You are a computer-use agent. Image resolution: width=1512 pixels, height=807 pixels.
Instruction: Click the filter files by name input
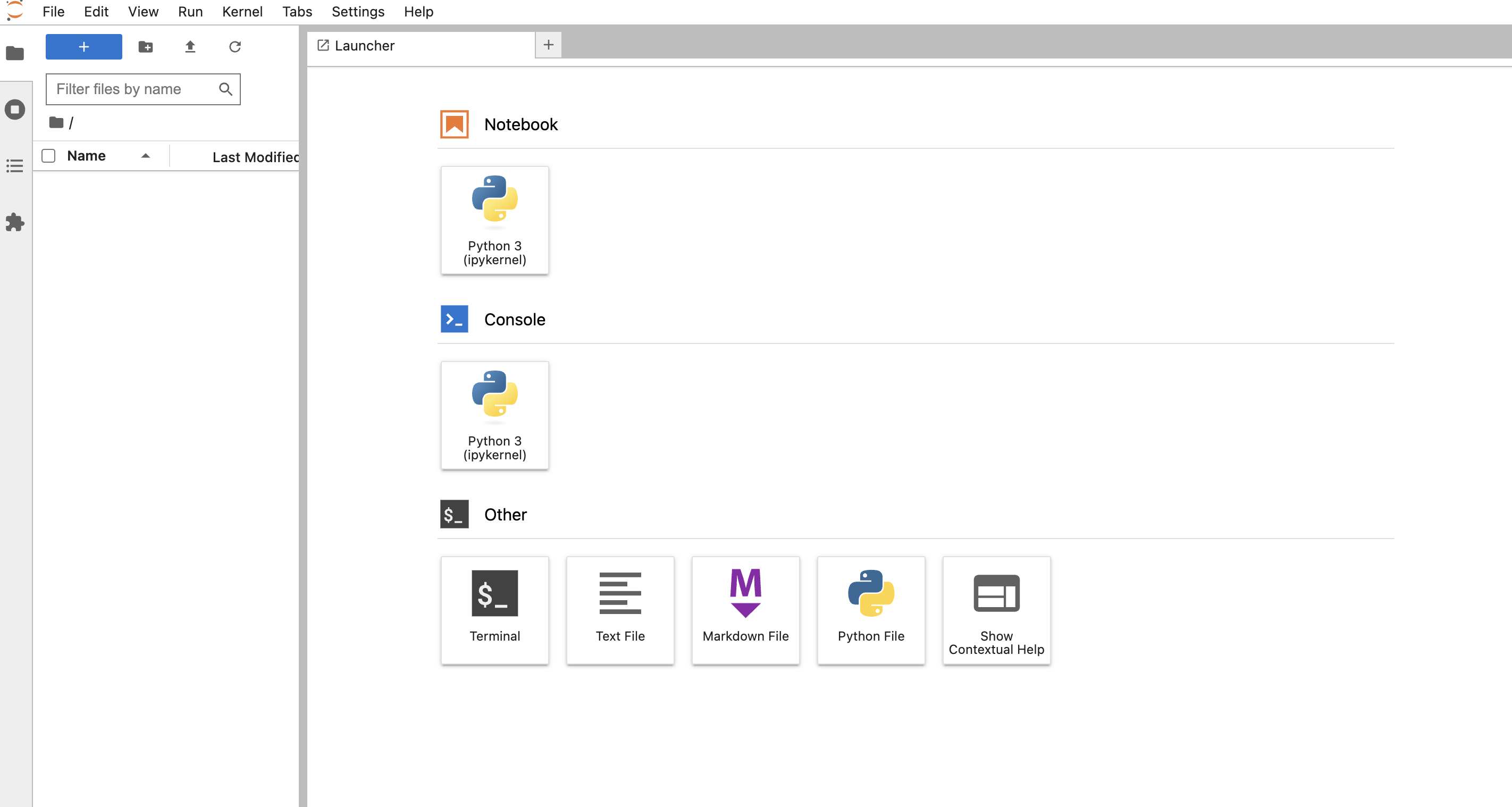(143, 88)
